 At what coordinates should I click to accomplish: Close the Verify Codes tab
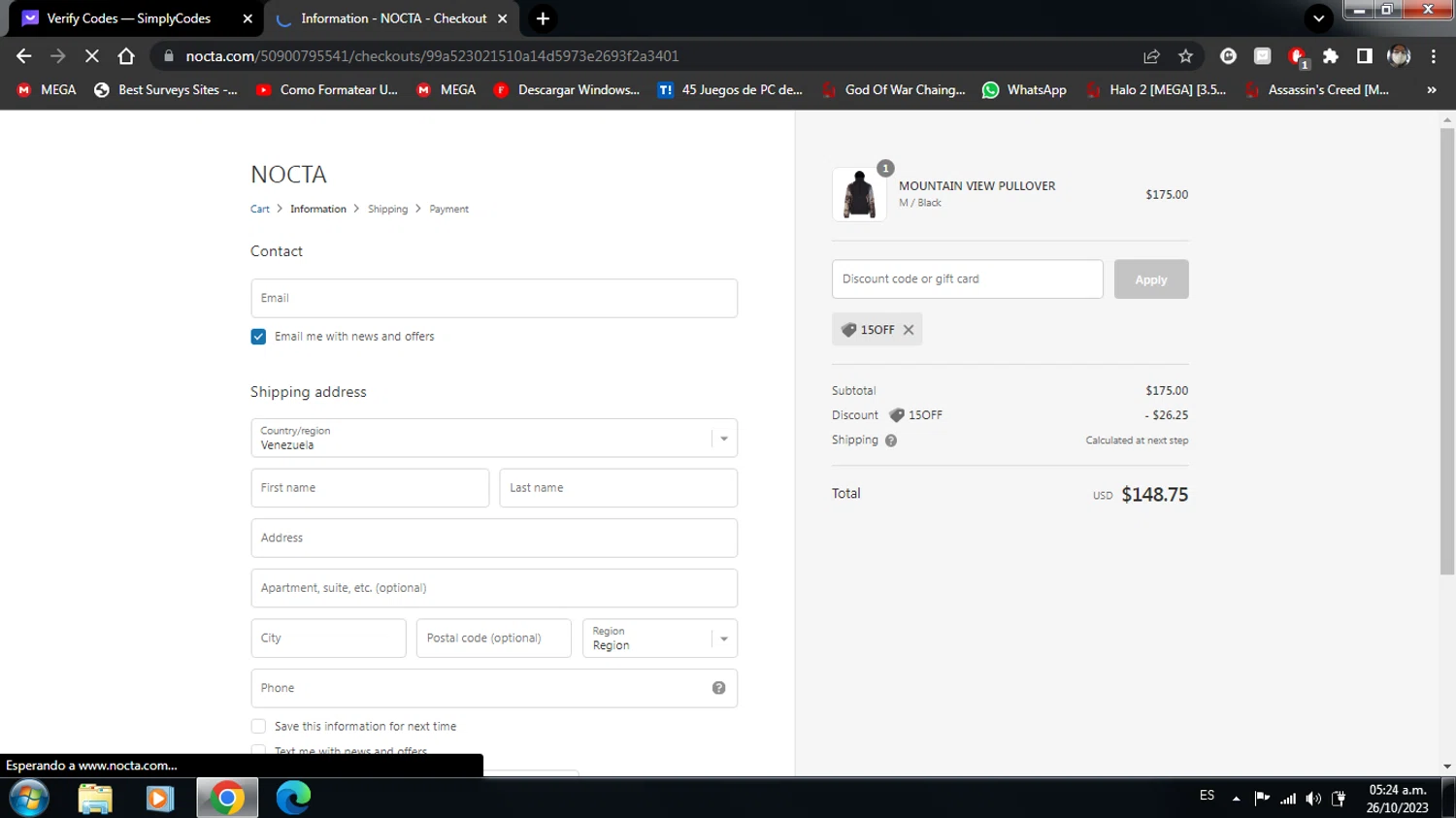point(248,18)
